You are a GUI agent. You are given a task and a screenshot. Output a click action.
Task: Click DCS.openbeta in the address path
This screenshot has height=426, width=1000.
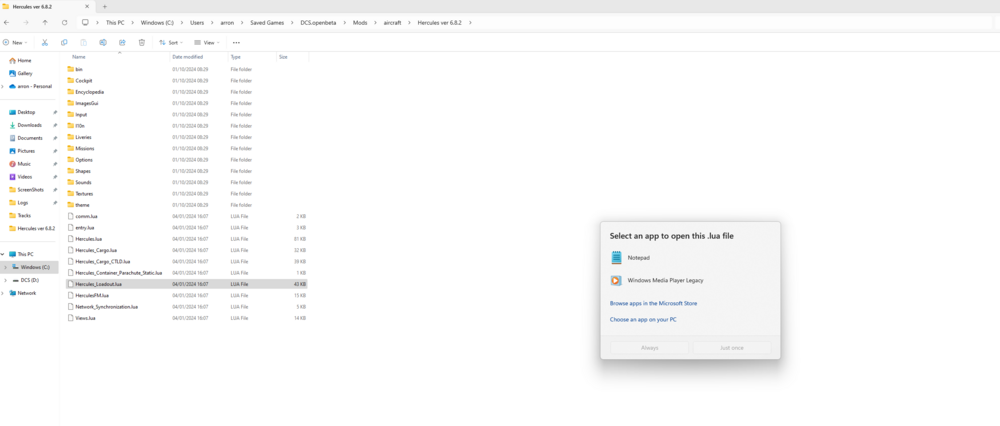point(318,22)
